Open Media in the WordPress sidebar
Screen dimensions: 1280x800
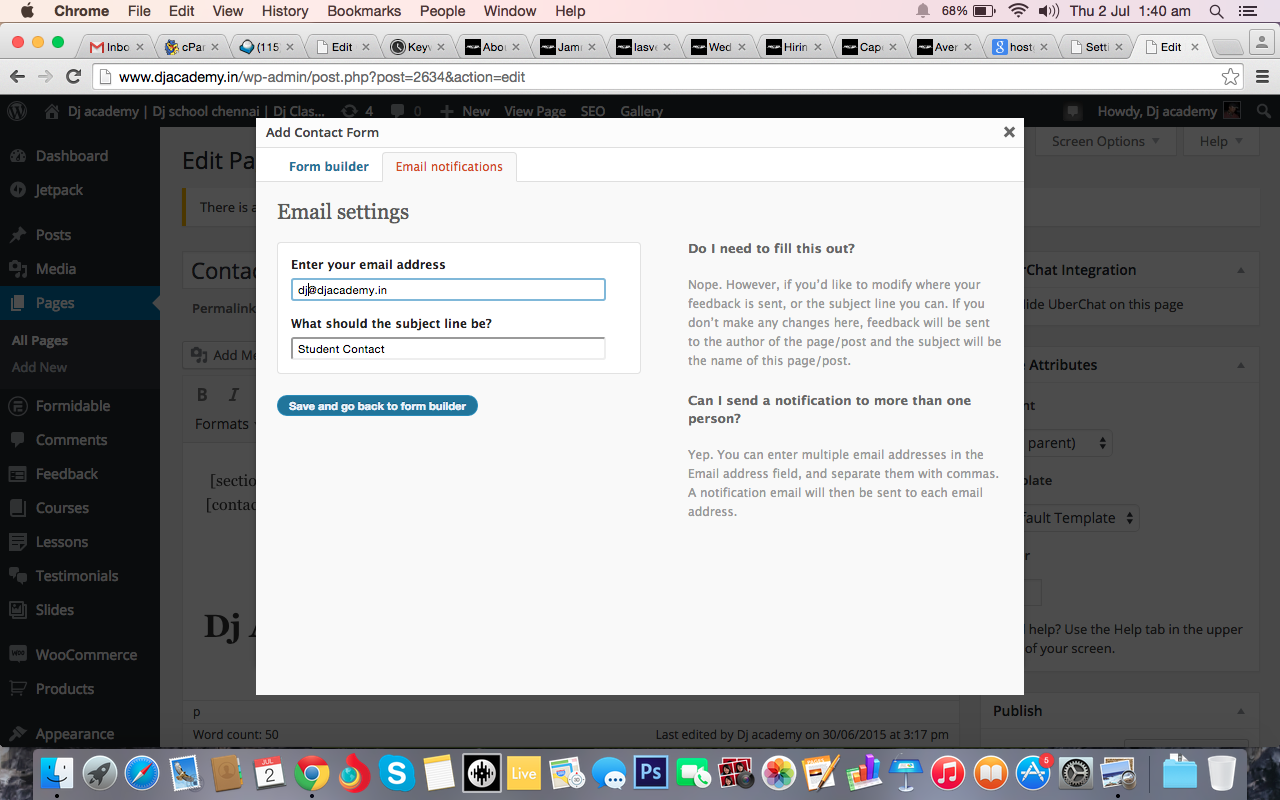point(56,269)
